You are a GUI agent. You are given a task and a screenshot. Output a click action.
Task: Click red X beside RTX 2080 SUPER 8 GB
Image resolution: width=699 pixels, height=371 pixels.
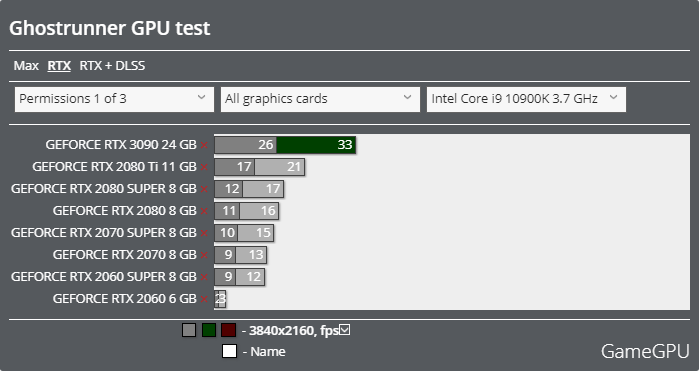[x=204, y=189]
